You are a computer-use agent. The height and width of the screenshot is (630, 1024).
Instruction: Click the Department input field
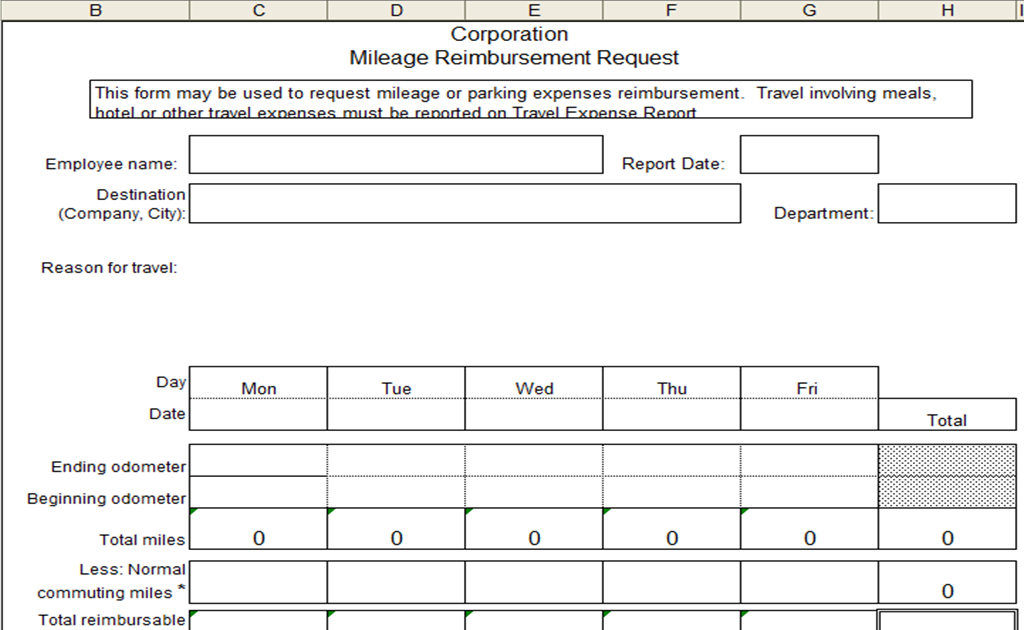tap(947, 203)
